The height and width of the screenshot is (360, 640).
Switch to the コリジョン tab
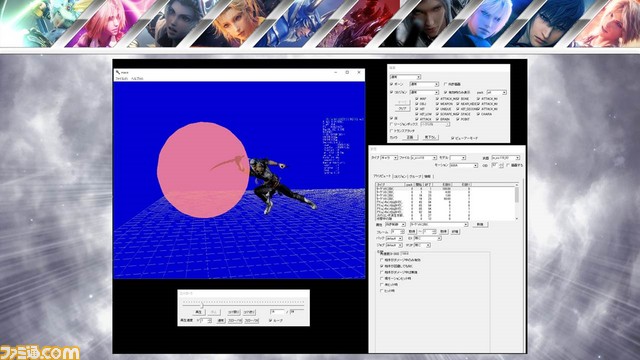[x=400, y=177]
